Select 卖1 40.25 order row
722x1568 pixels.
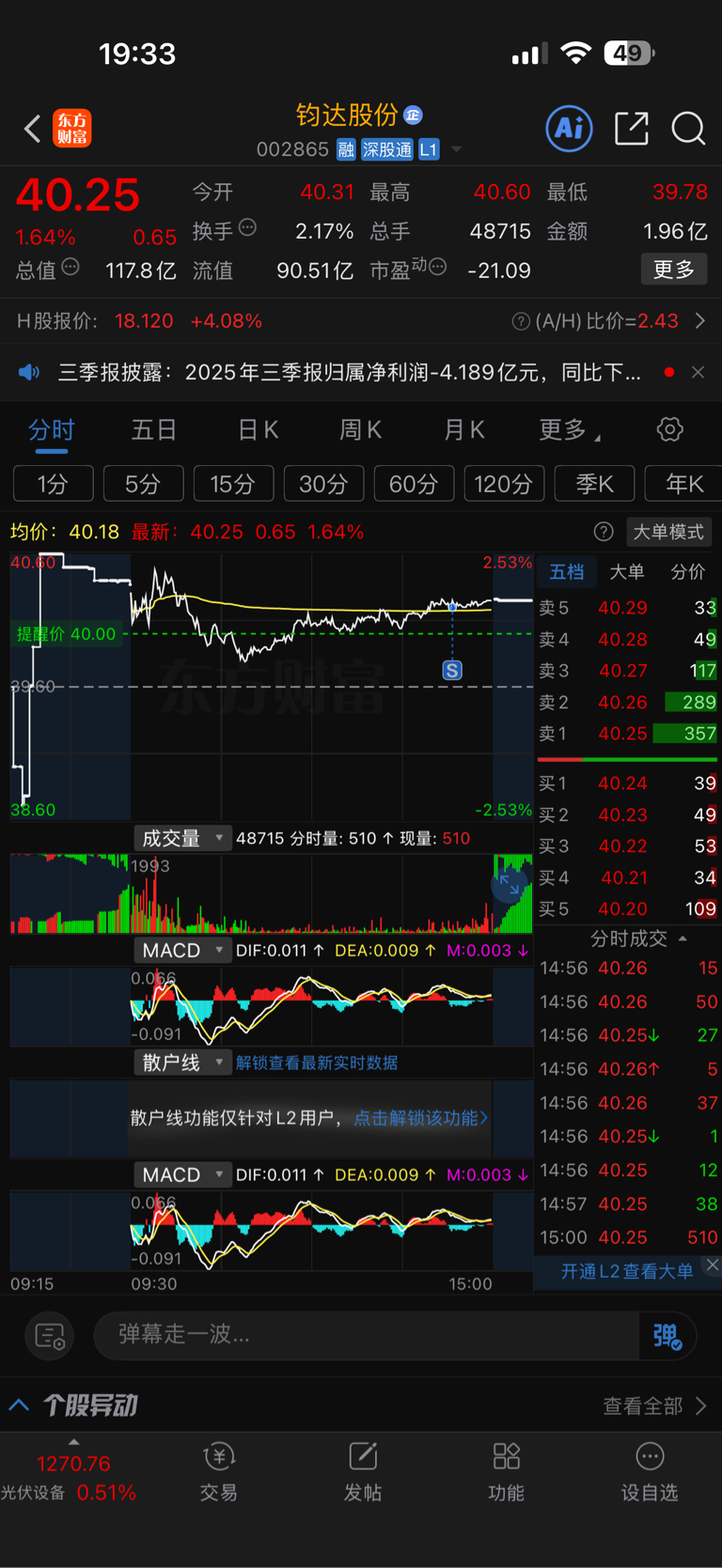[627, 734]
